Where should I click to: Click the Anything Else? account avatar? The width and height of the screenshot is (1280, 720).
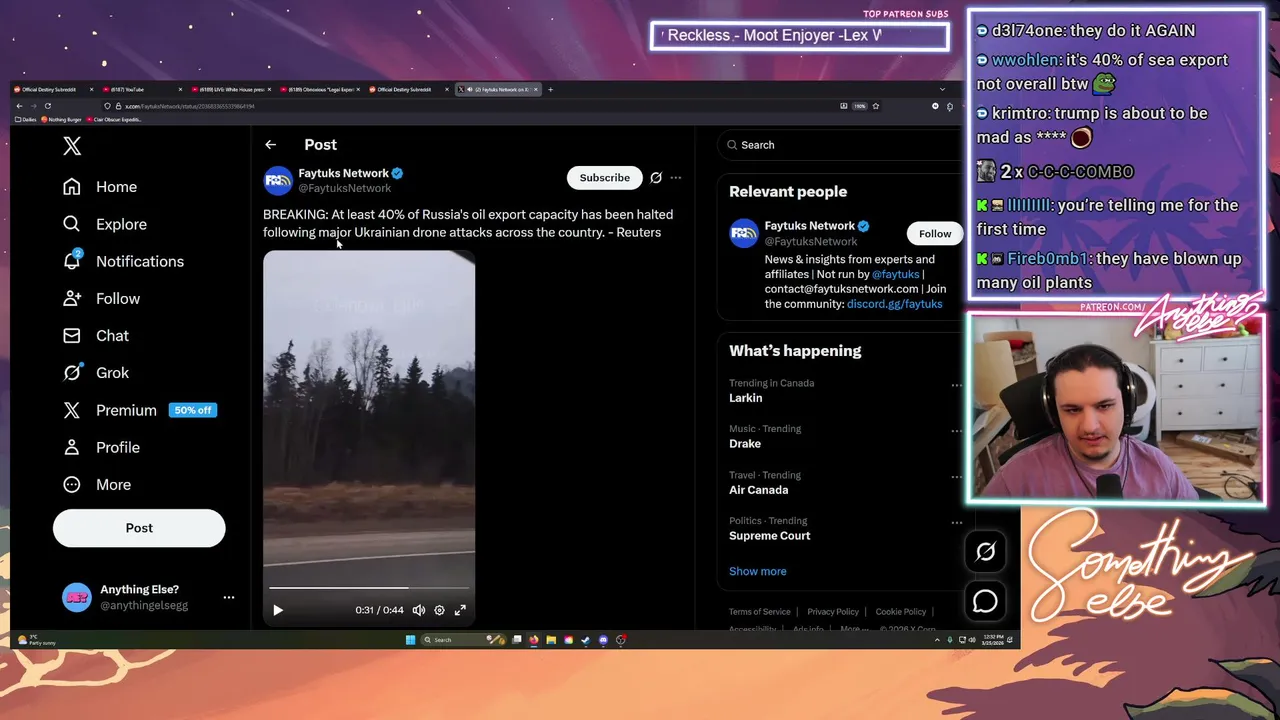pos(77,597)
